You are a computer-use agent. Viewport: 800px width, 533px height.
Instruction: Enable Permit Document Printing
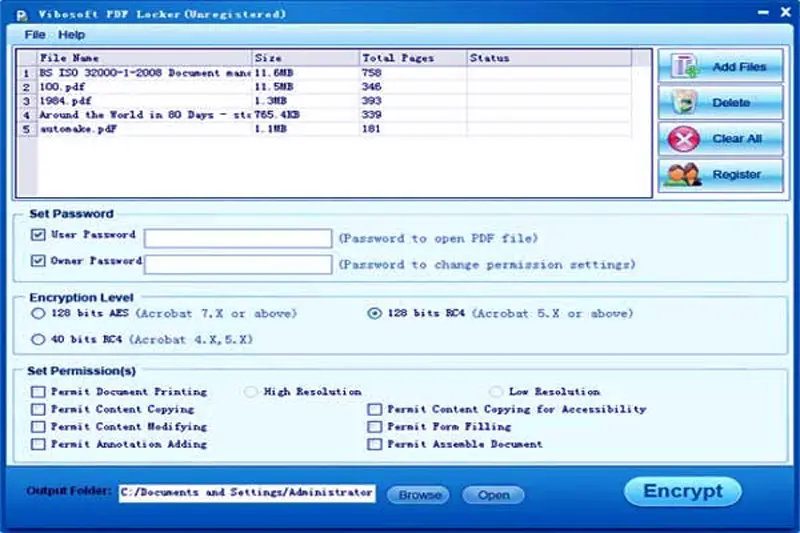38,392
